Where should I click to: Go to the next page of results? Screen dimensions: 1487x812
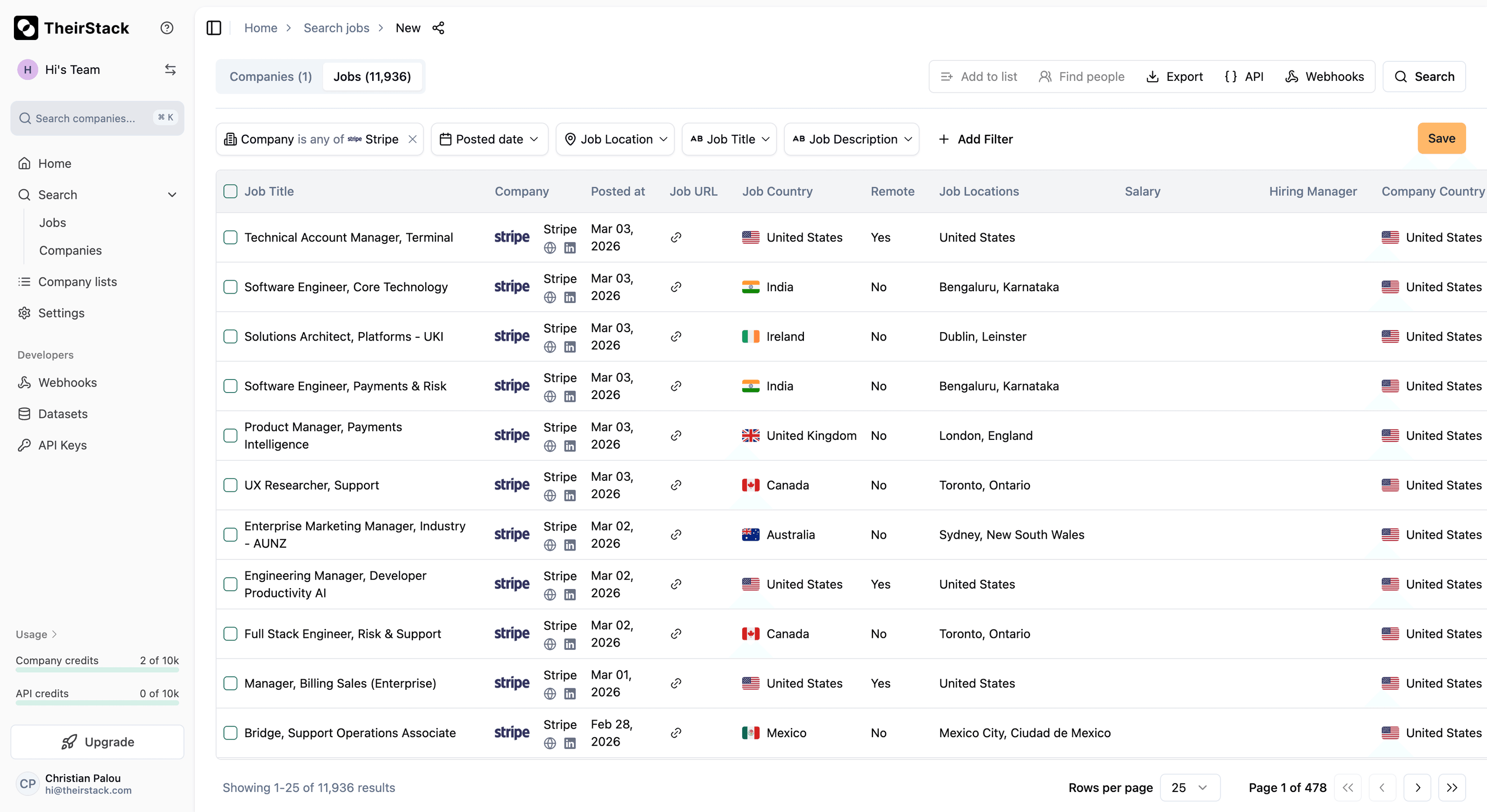1418,787
